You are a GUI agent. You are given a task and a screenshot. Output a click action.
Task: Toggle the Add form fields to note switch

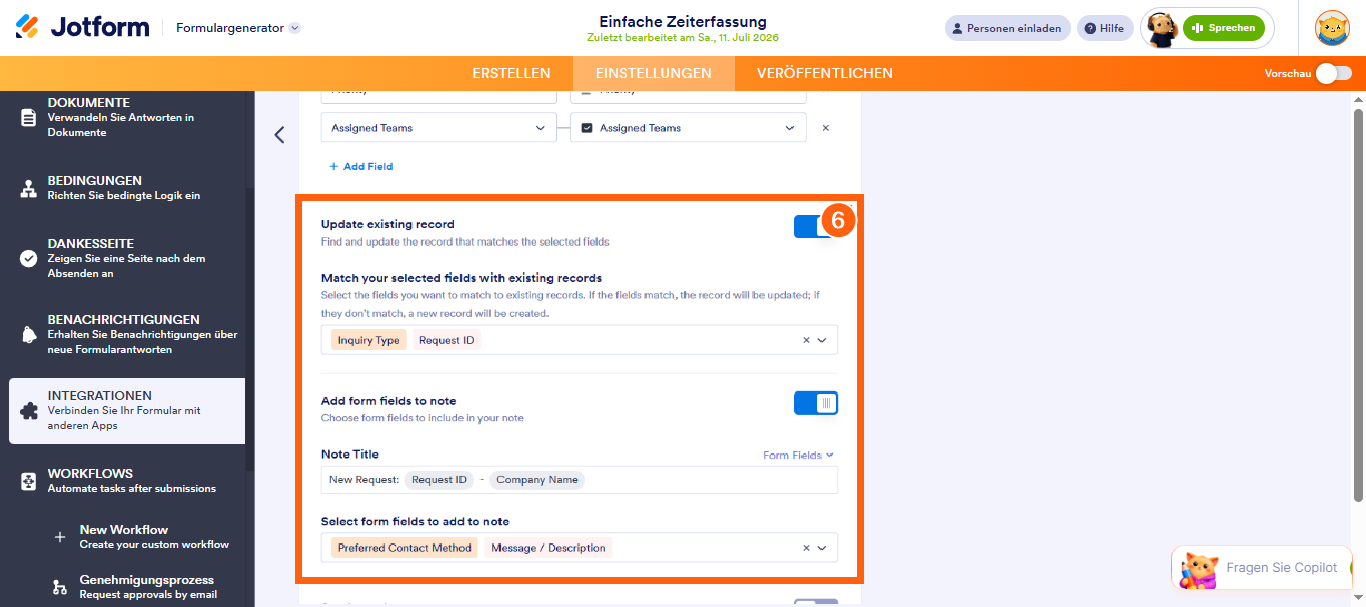tap(816, 403)
